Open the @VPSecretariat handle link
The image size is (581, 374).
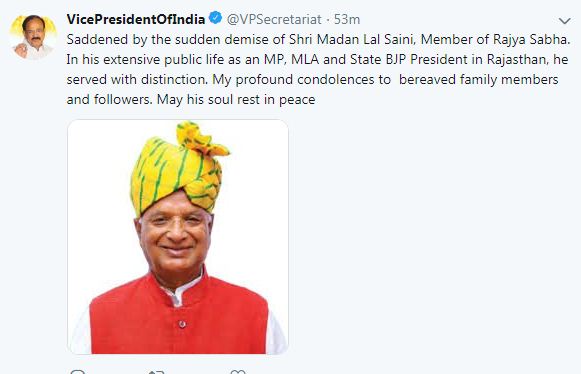click(274, 20)
